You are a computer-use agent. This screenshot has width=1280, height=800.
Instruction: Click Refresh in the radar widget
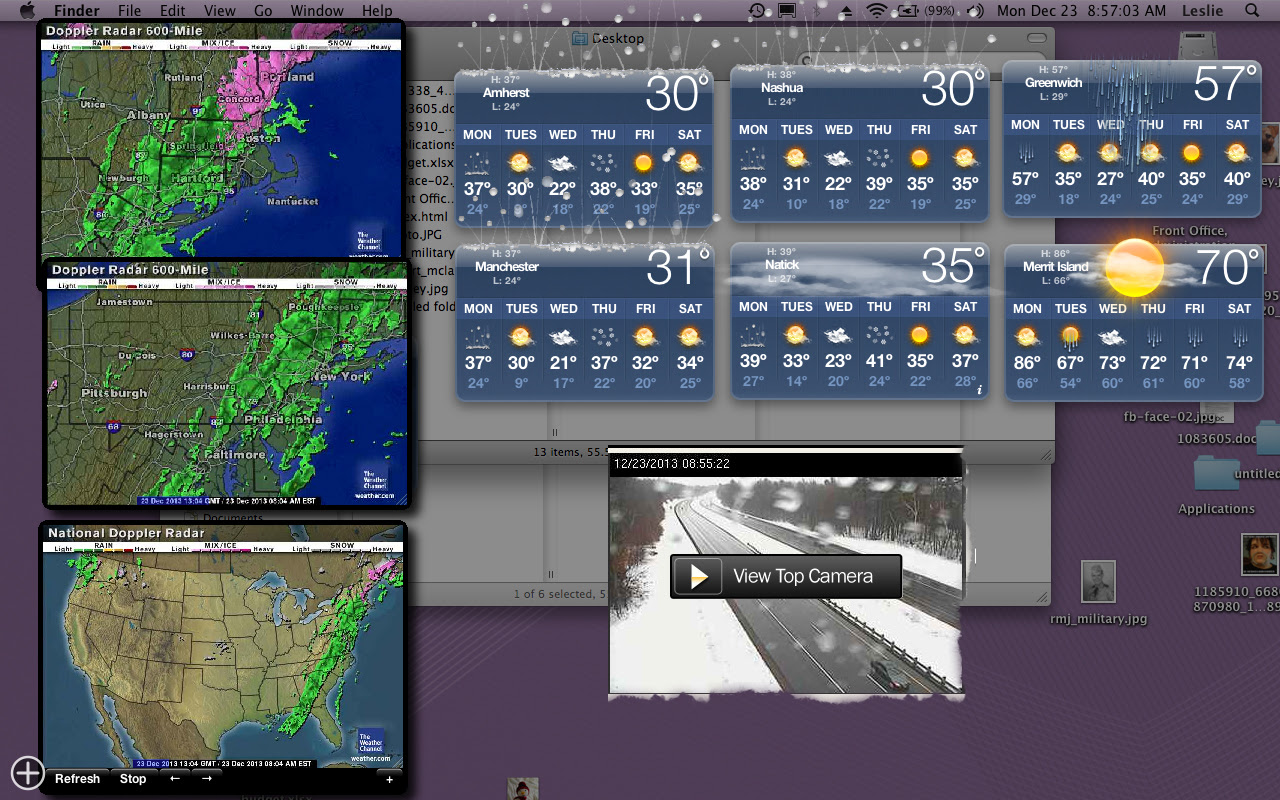77,779
